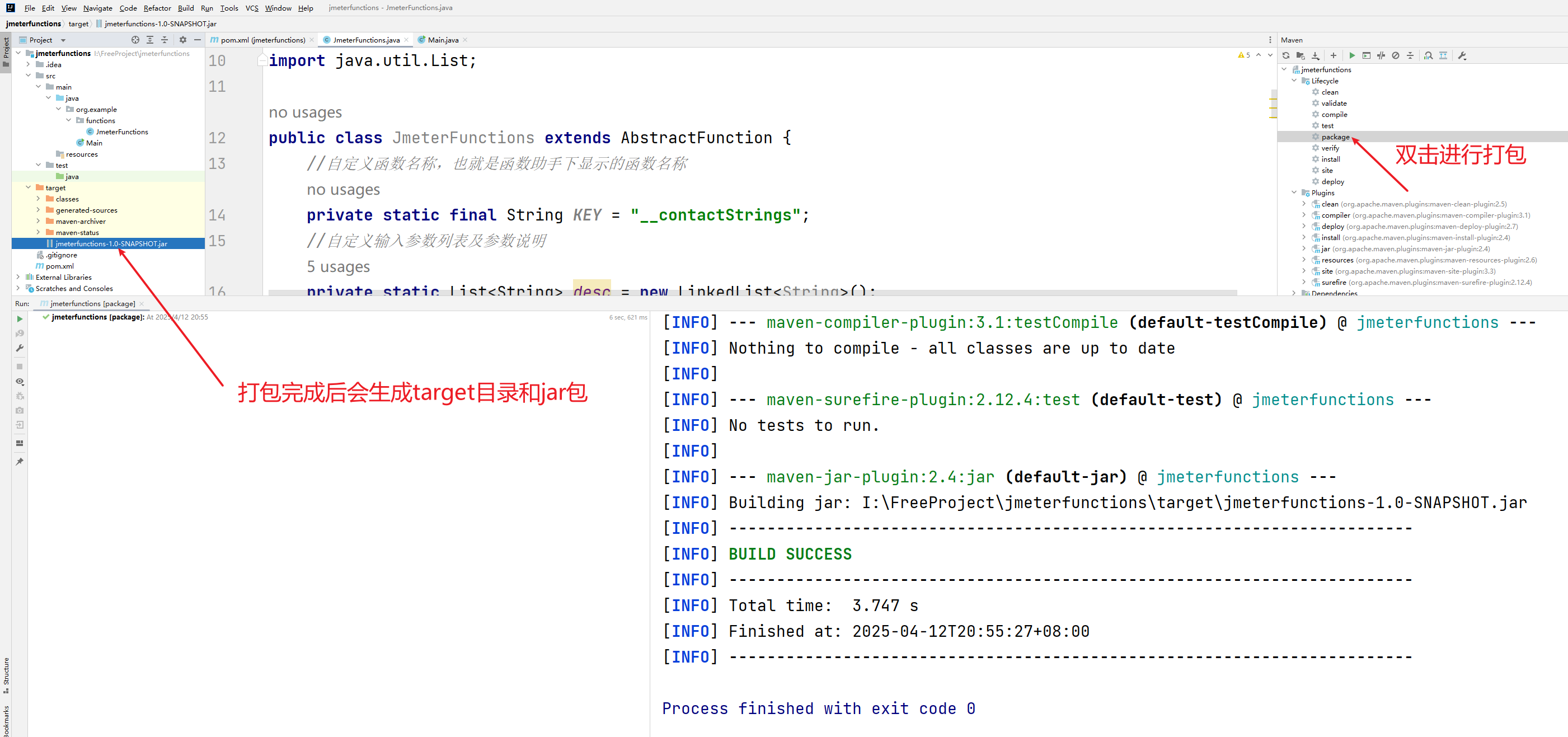The width and height of the screenshot is (1568, 737).
Task: Select package lifecycle goal in Maven
Action: pyautogui.click(x=1335, y=137)
